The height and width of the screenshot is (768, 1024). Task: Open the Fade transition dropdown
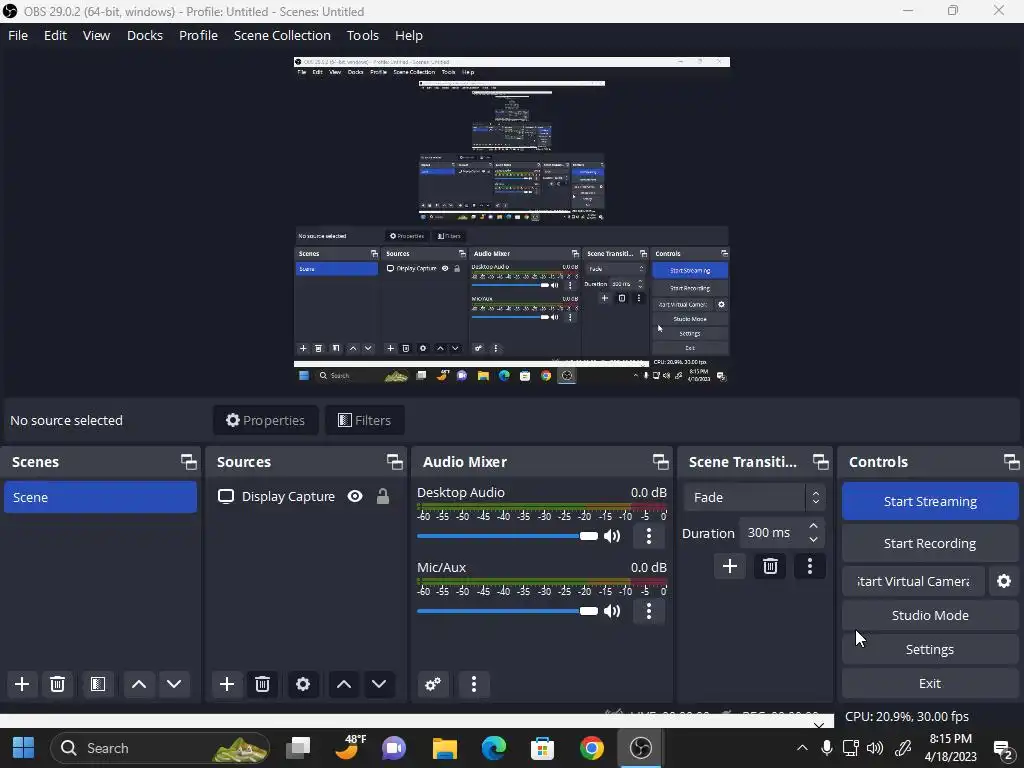click(x=755, y=498)
